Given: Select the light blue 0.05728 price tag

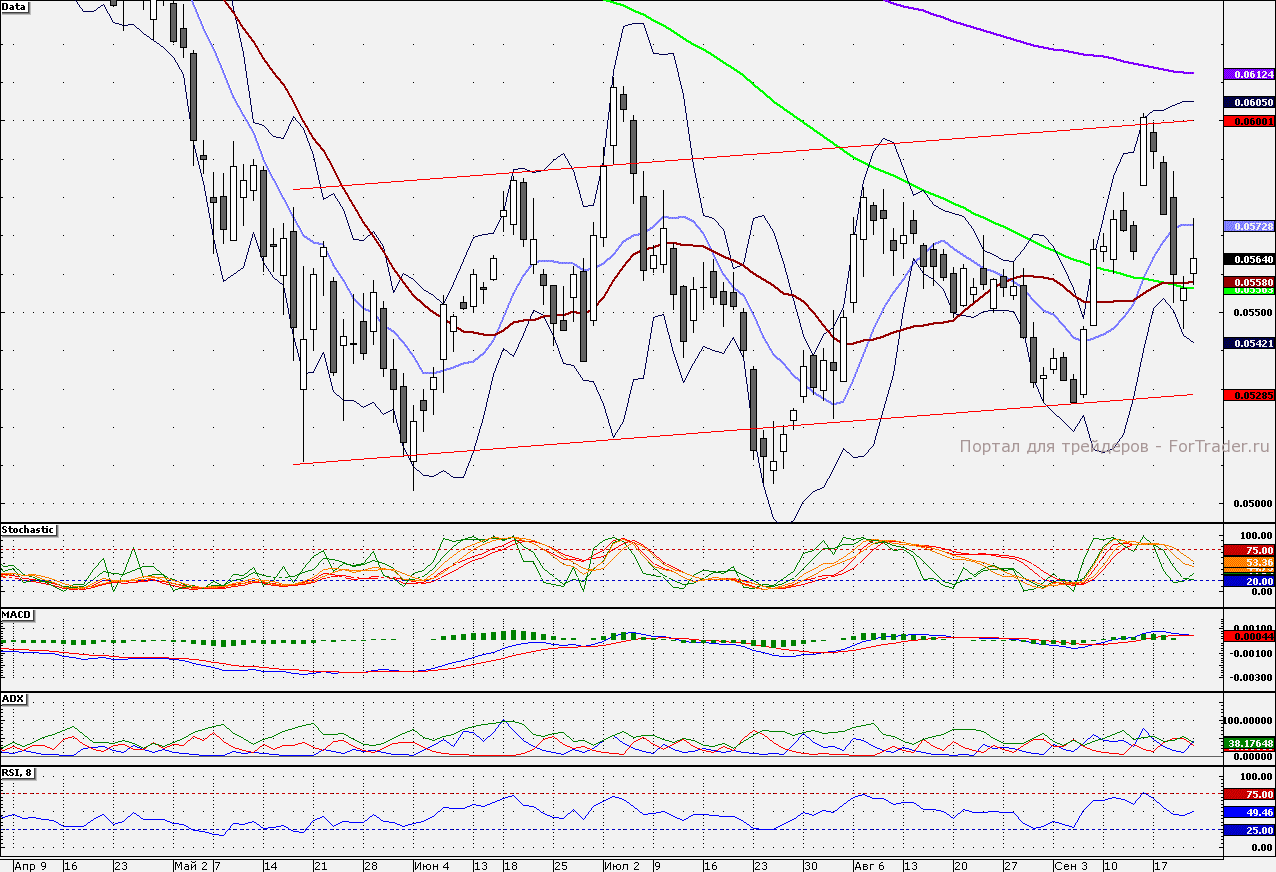Looking at the screenshot, I should (x=1248, y=227).
